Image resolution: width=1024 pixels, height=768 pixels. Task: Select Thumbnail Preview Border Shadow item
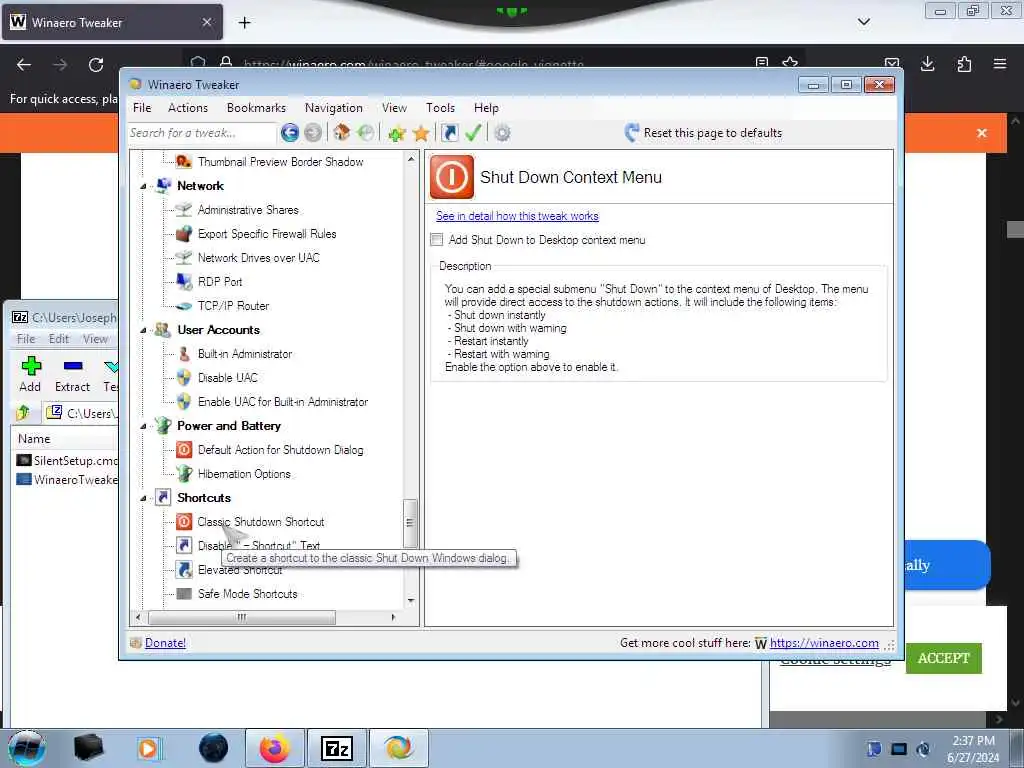tap(280, 162)
